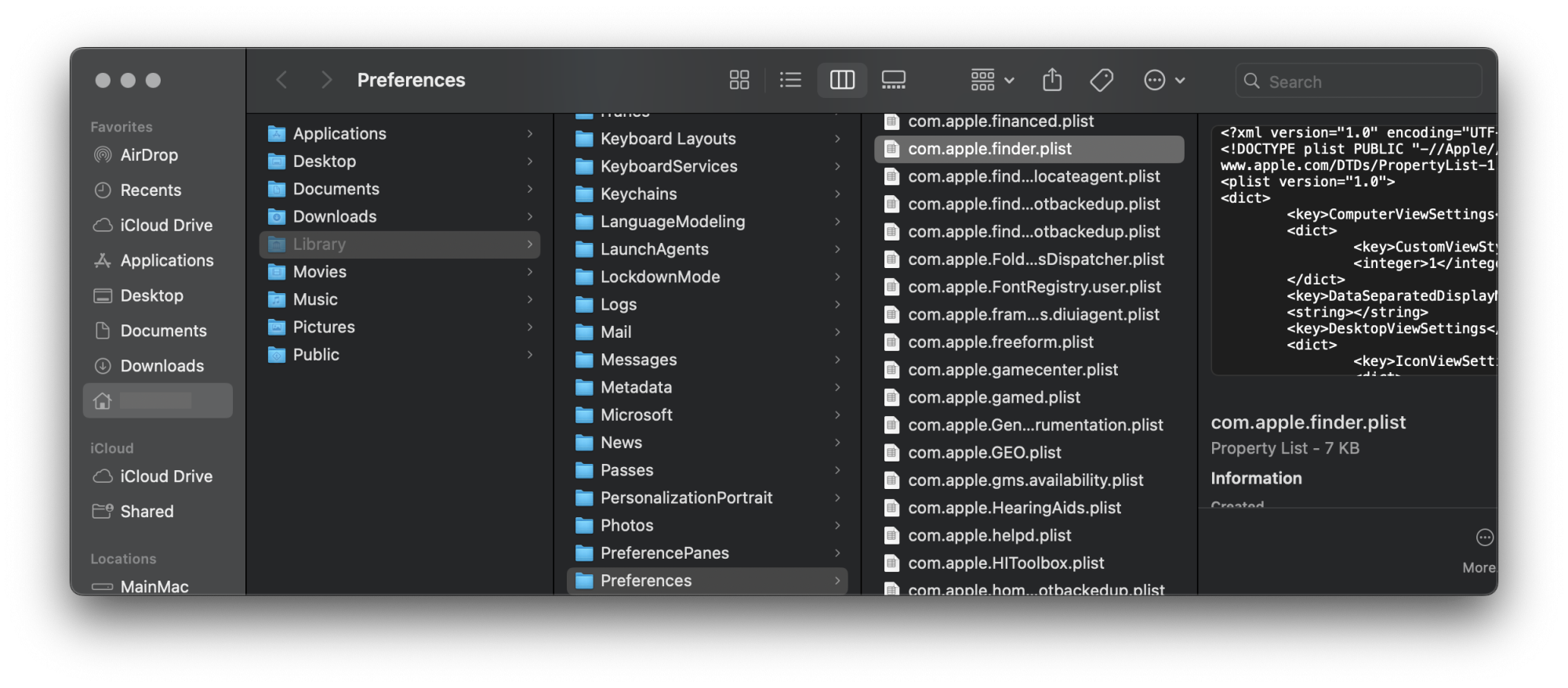This screenshot has height=688, width=1568.
Task: Expand the Public folder chevron
Action: (530, 354)
